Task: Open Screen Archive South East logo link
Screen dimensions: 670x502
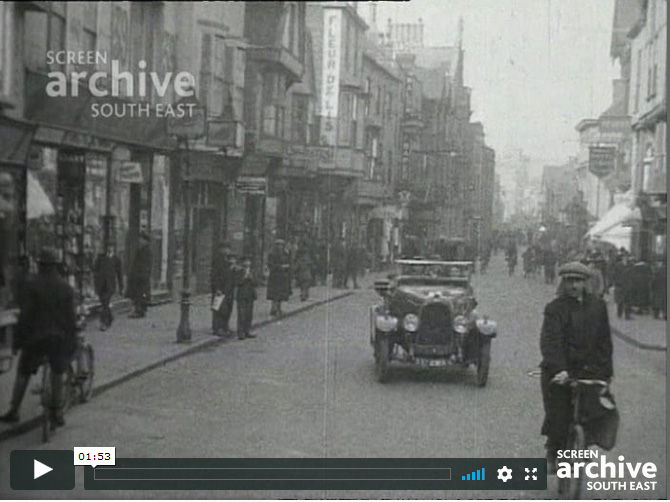Action: pos(606,470)
